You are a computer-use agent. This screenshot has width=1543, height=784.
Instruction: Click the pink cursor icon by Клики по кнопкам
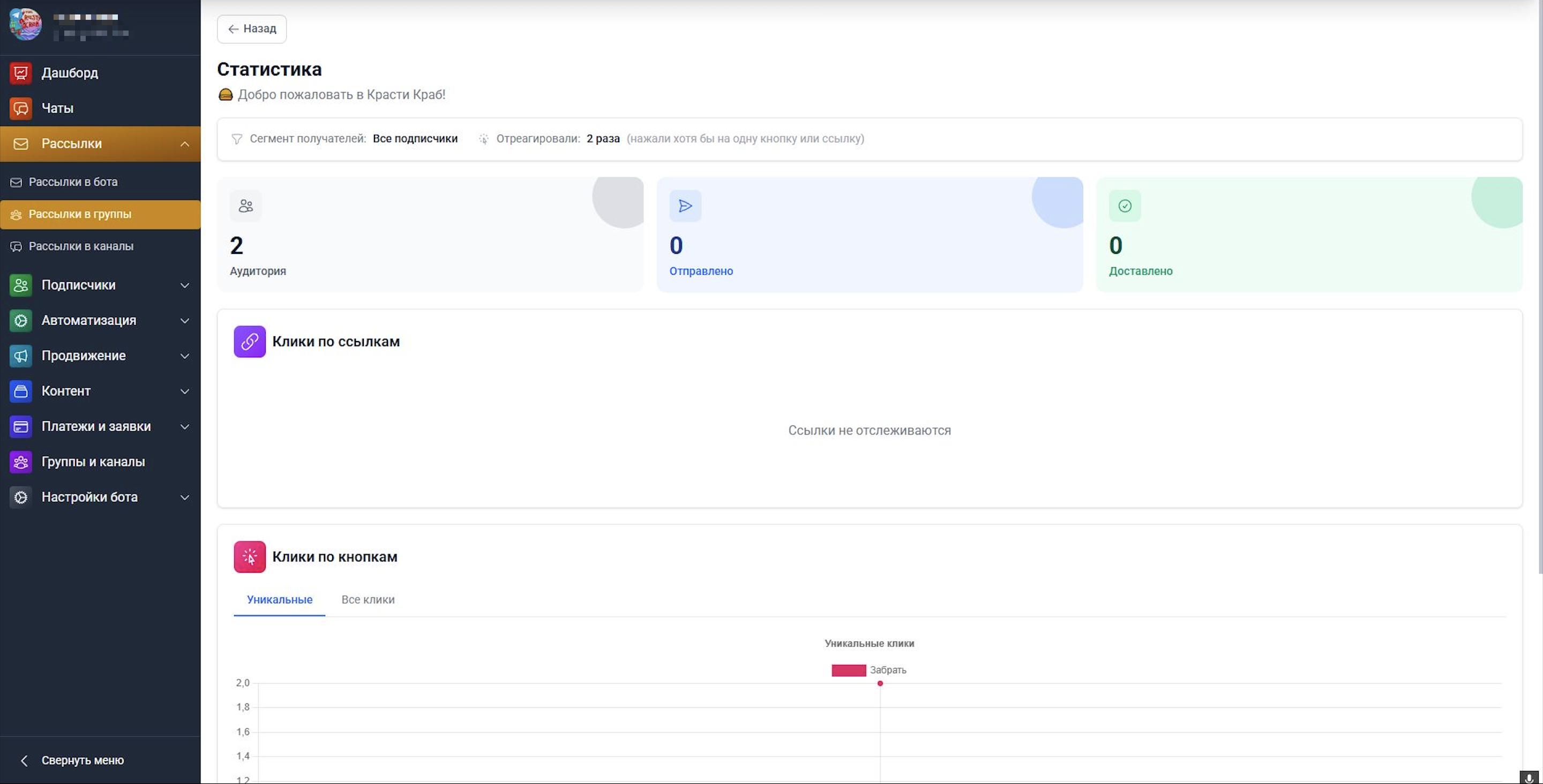coord(249,557)
